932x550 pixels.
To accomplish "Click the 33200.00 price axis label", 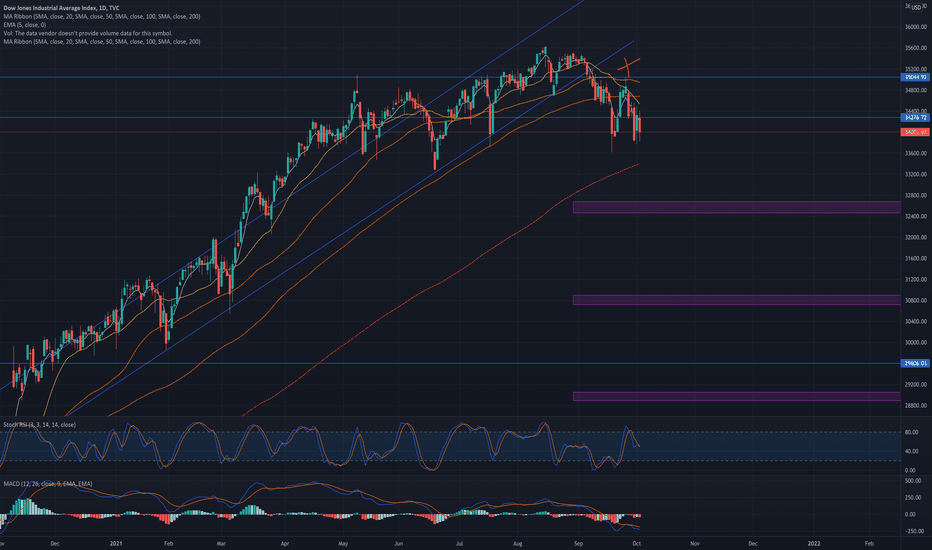I will tap(916, 175).
